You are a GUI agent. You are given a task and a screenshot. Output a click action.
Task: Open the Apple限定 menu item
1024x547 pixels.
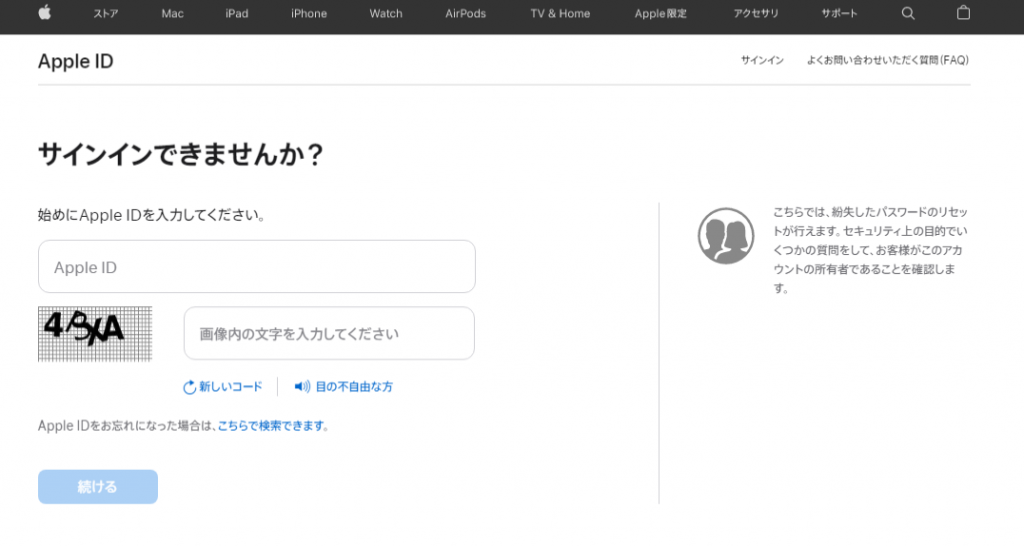[660, 13]
